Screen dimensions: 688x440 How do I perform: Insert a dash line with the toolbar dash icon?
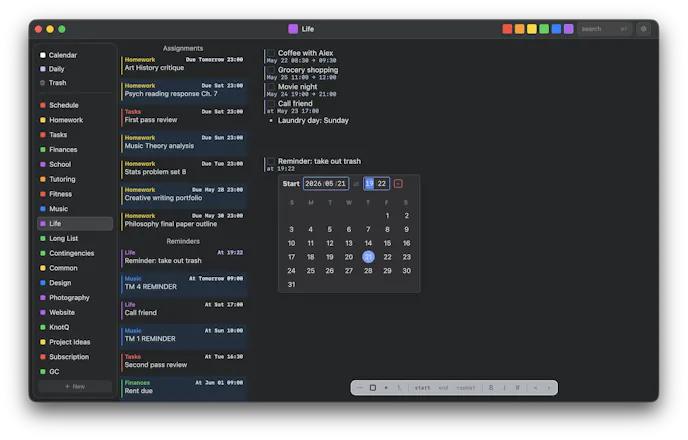(x=359, y=388)
